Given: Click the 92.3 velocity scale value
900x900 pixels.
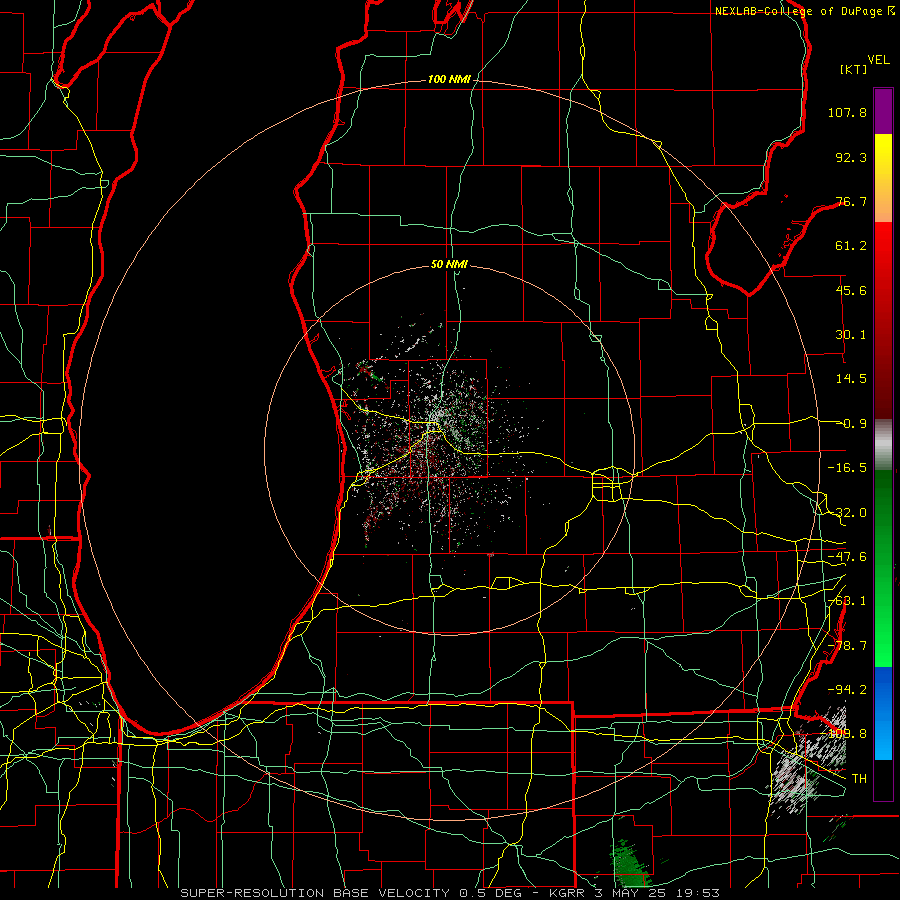Looking at the screenshot, I should pyautogui.click(x=851, y=157).
